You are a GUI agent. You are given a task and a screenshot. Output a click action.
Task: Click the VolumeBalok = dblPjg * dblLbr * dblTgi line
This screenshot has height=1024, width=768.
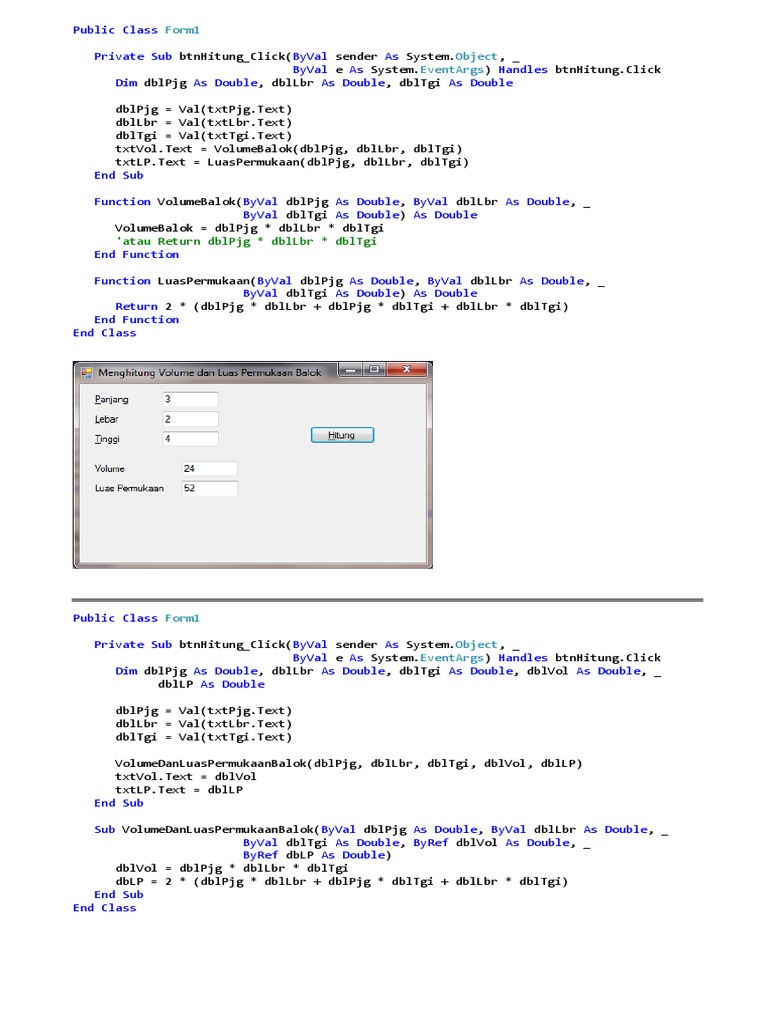point(249,228)
